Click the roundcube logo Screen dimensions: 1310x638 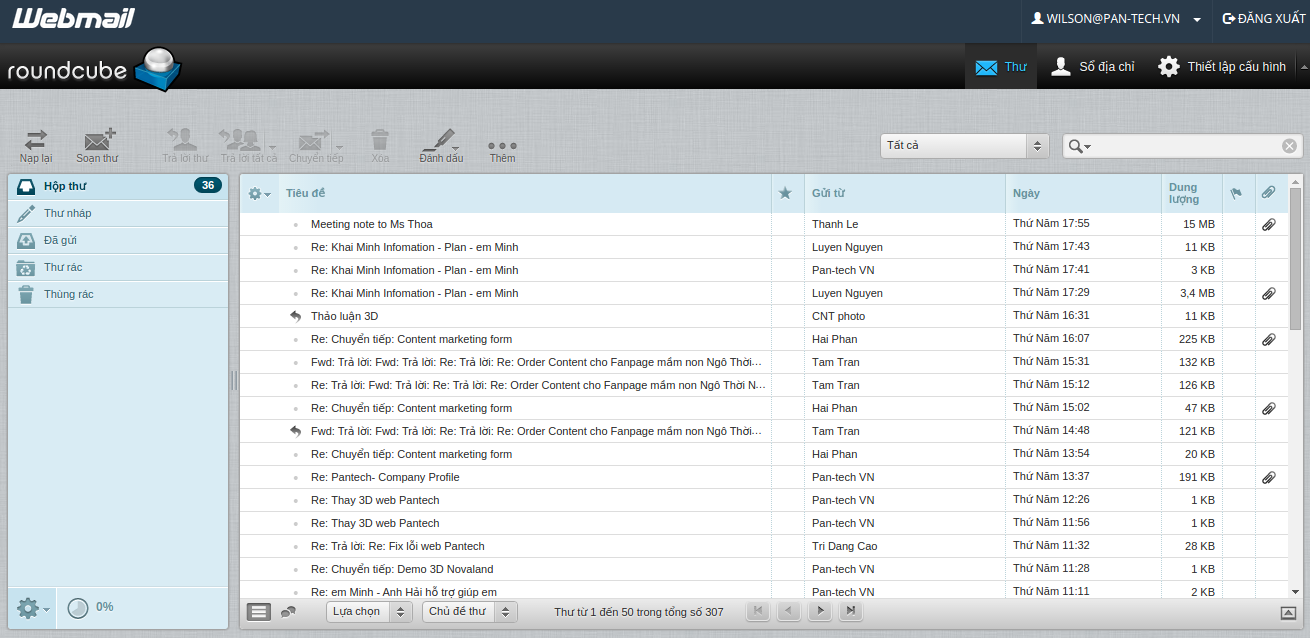click(95, 69)
